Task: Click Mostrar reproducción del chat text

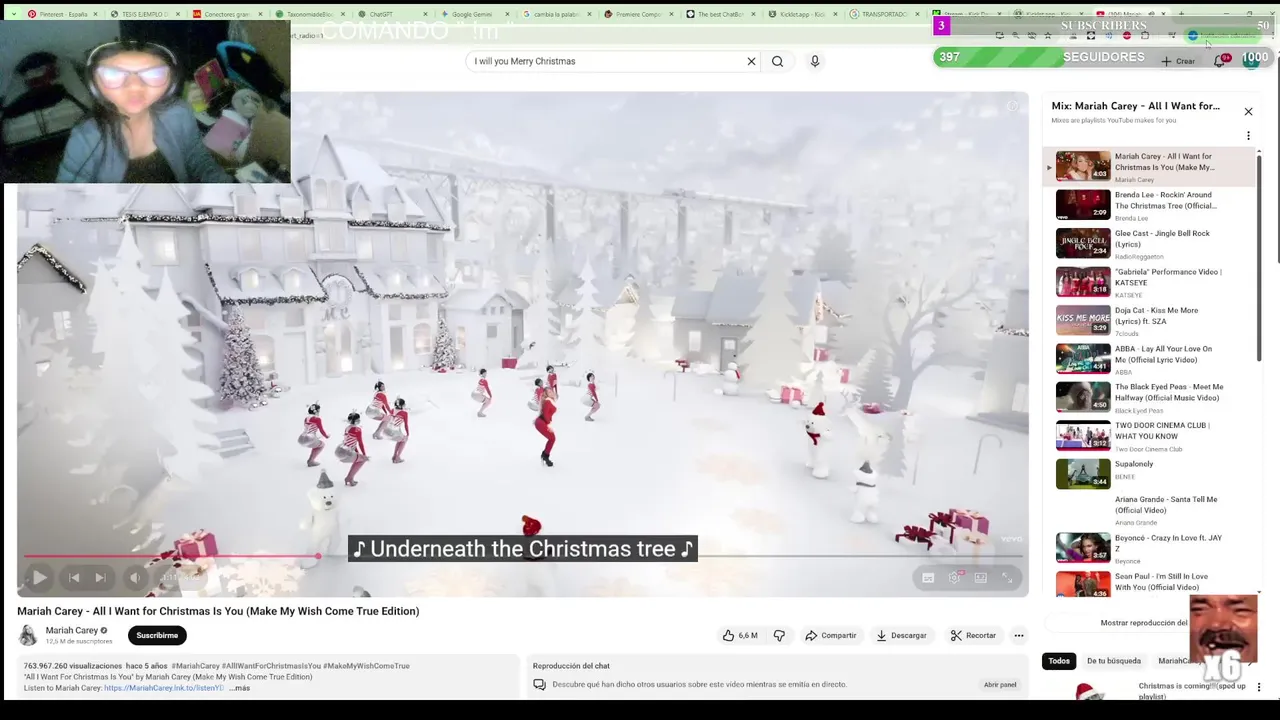Action: pos(1144,623)
